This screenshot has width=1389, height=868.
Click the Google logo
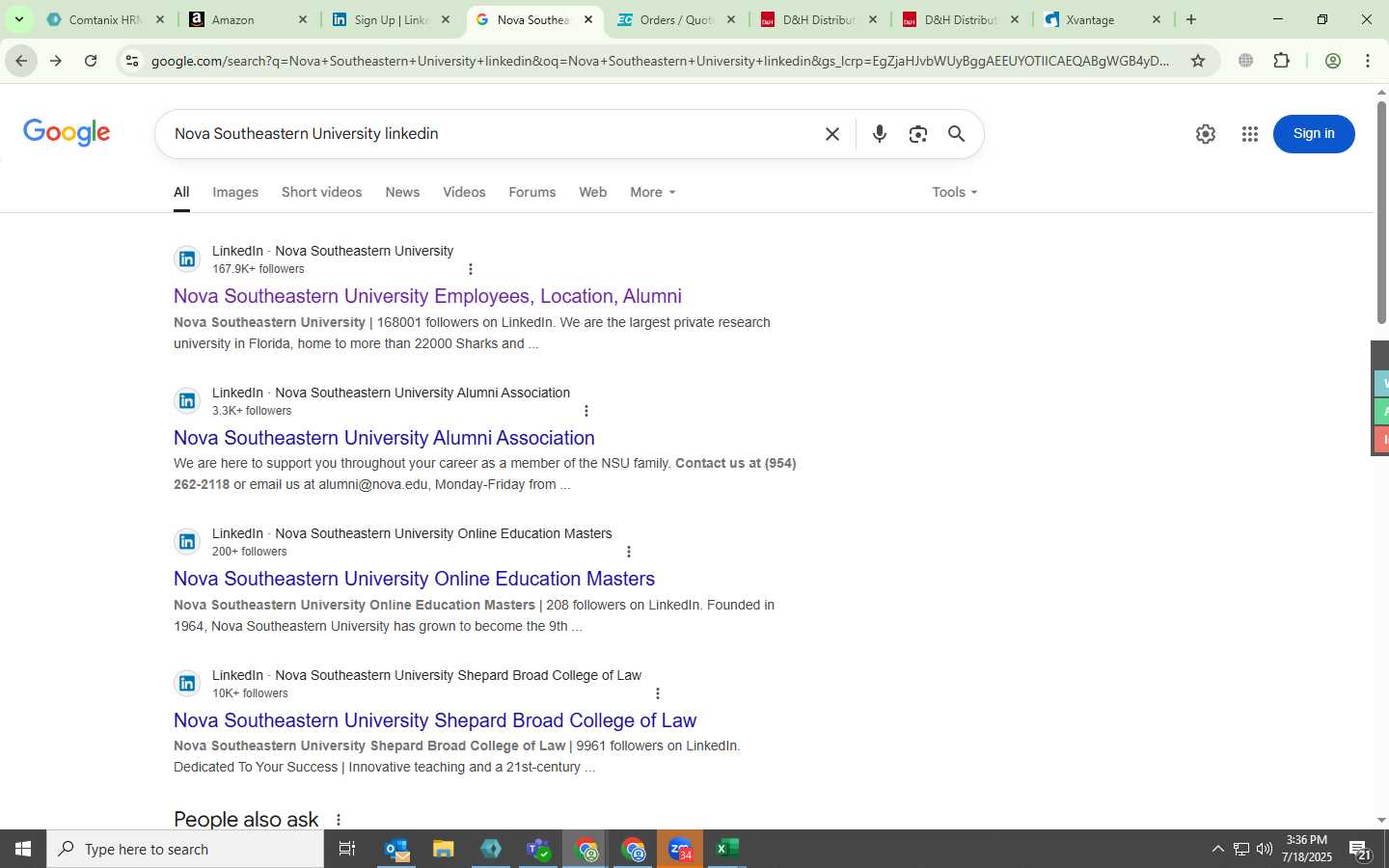click(67, 132)
